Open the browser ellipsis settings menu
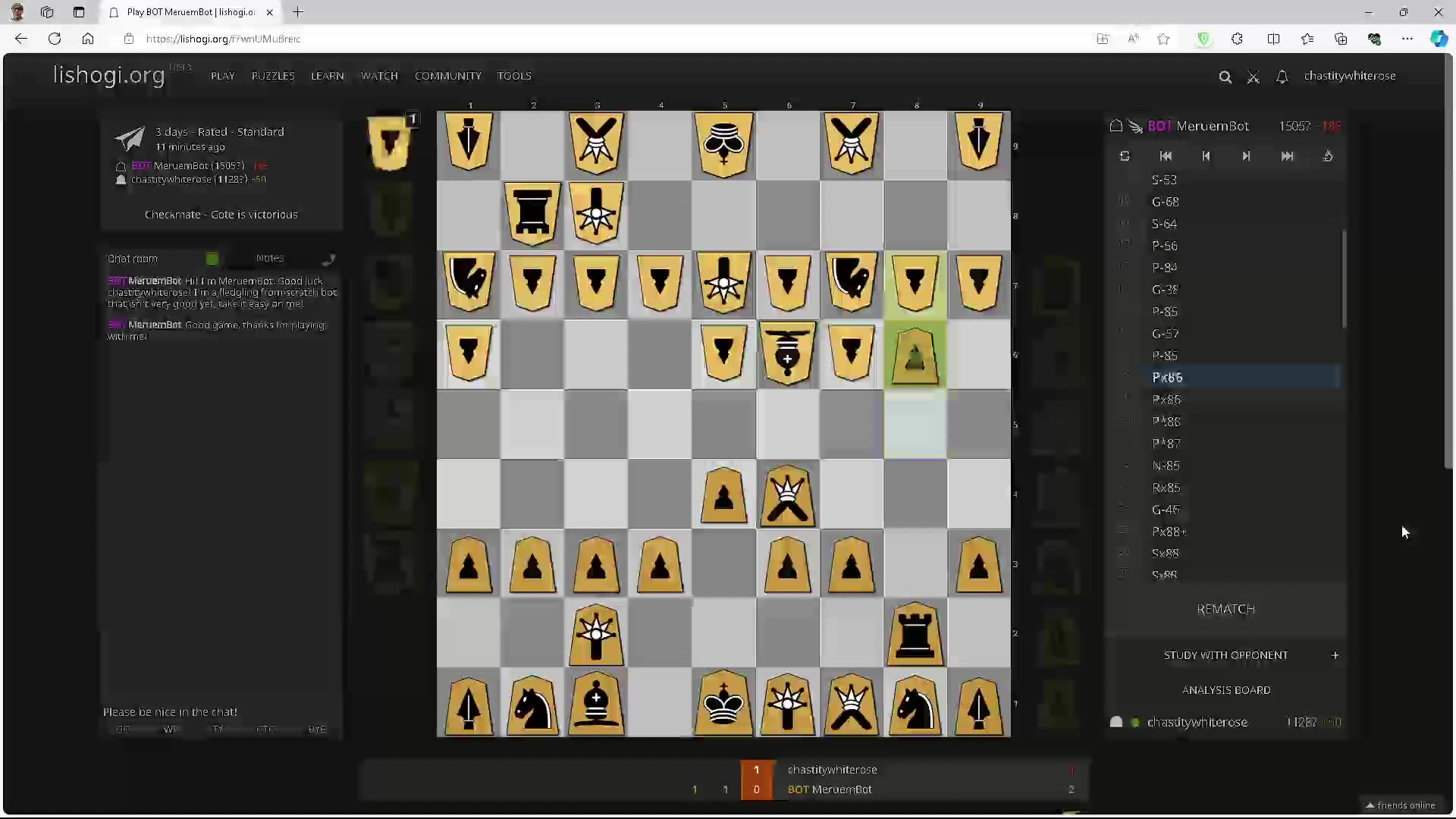The height and width of the screenshot is (819, 1456). (x=1408, y=39)
